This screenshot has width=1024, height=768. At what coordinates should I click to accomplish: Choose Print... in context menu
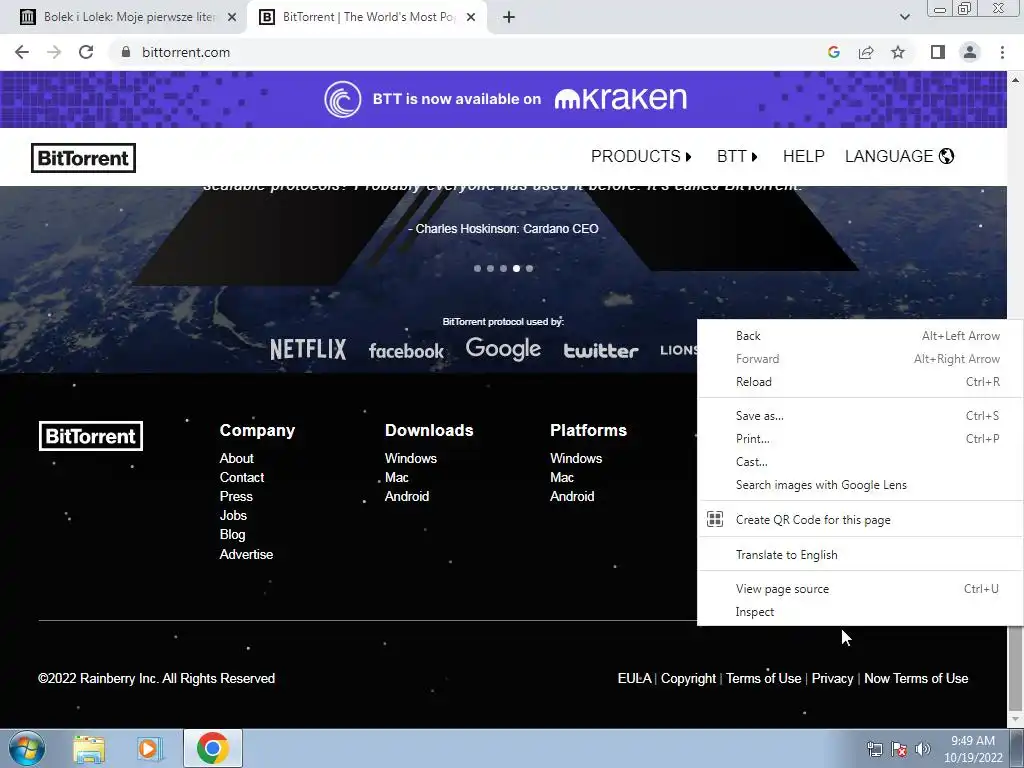[861, 439]
